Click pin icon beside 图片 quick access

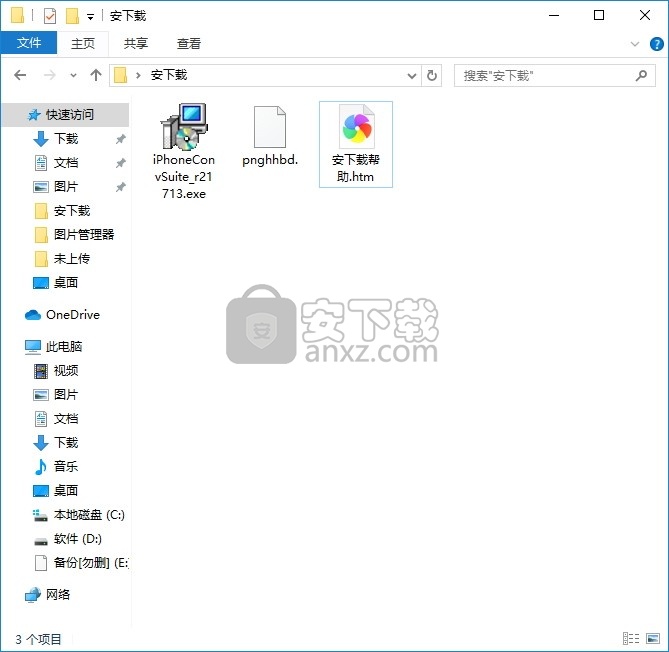(x=121, y=187)
